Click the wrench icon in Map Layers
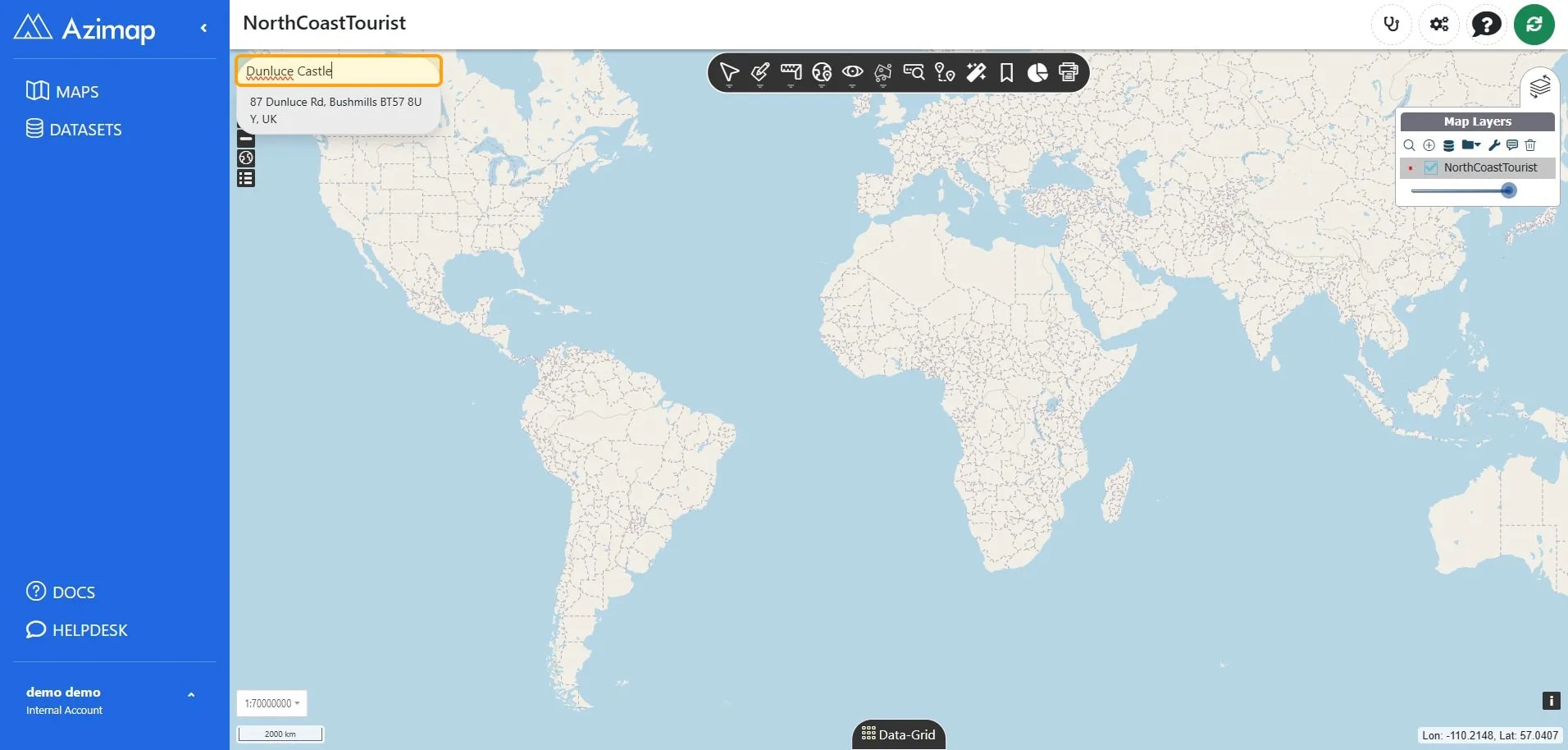This screenshot has height=750, width=1568. [1494, 145]
